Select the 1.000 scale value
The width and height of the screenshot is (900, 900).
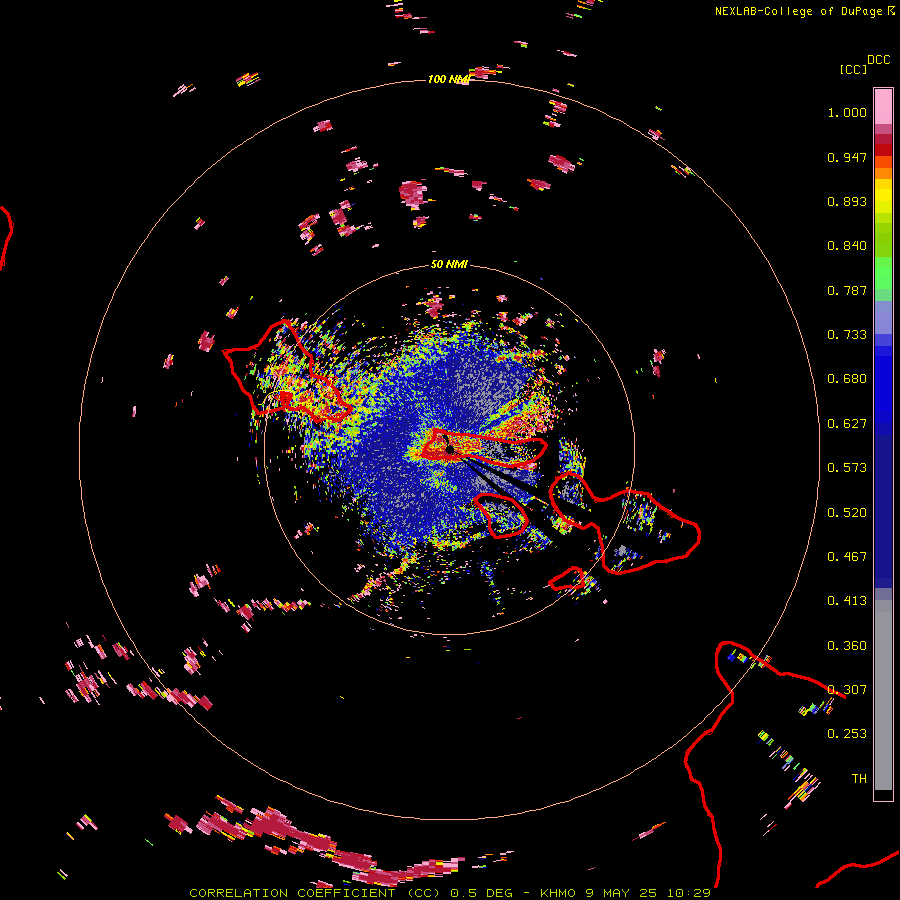[x=847, y=112]
